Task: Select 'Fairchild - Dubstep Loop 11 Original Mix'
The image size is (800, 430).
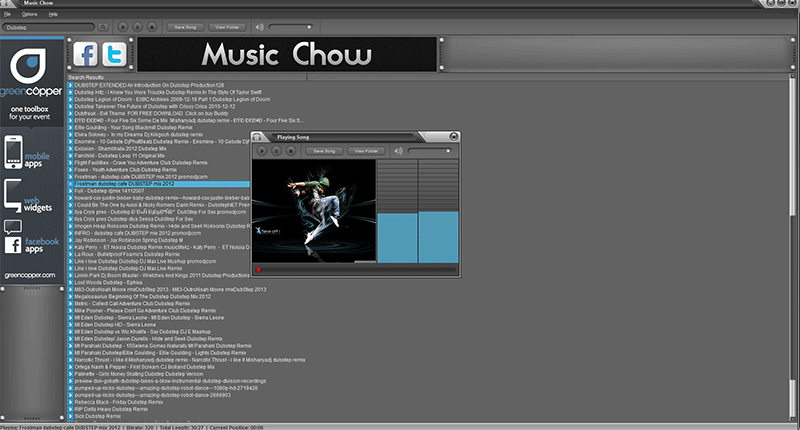Action: (x=120, y=156)
